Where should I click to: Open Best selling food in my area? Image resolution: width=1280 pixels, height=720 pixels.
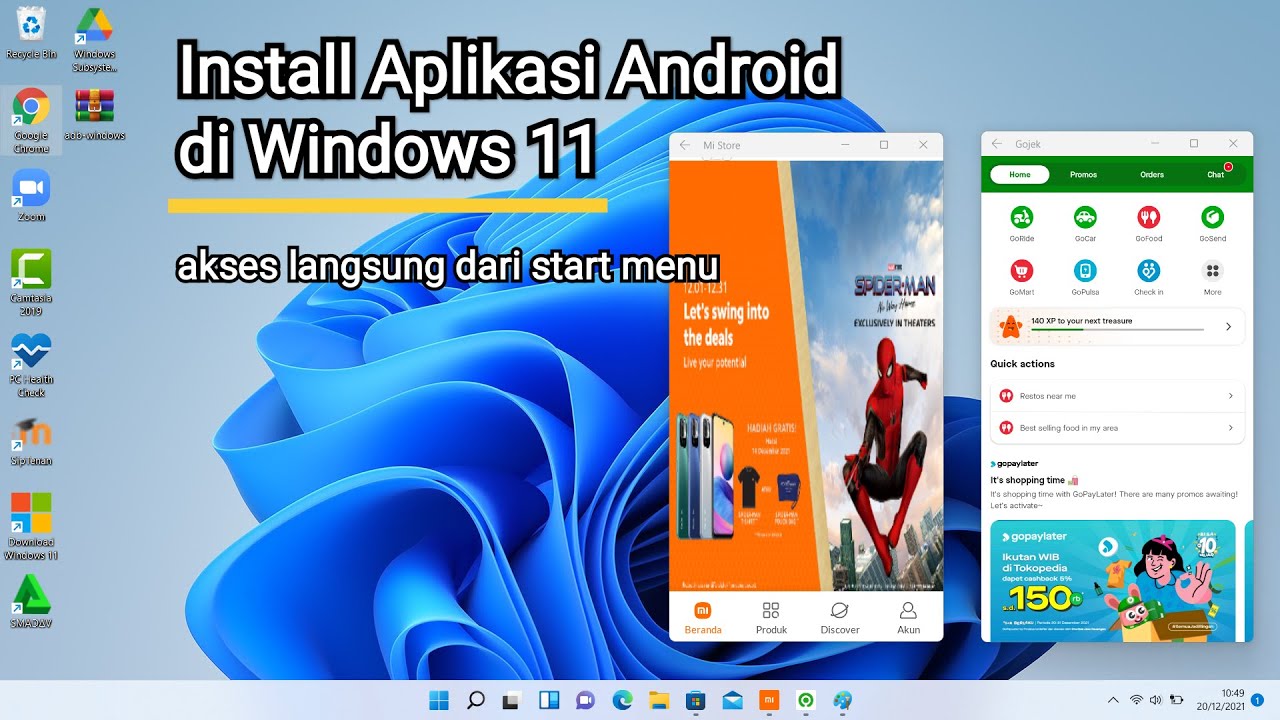point(1117,428)
